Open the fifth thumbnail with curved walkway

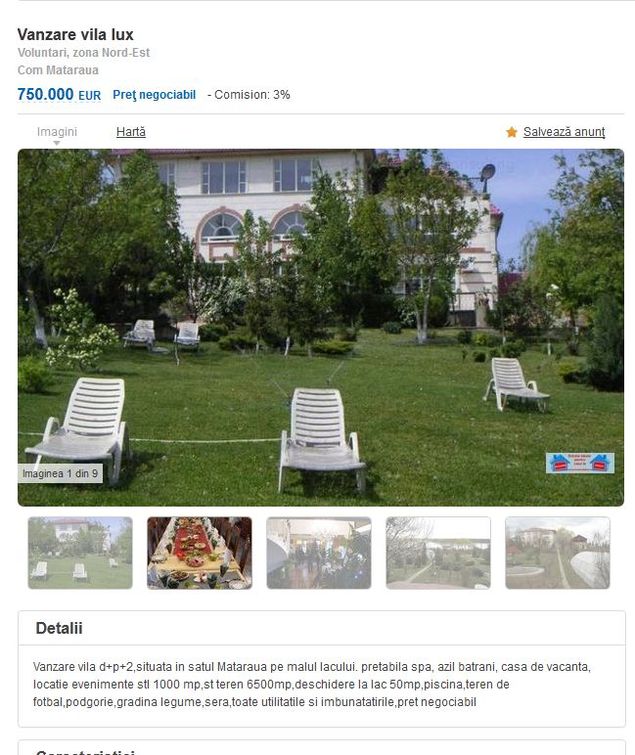coord(557,553)
